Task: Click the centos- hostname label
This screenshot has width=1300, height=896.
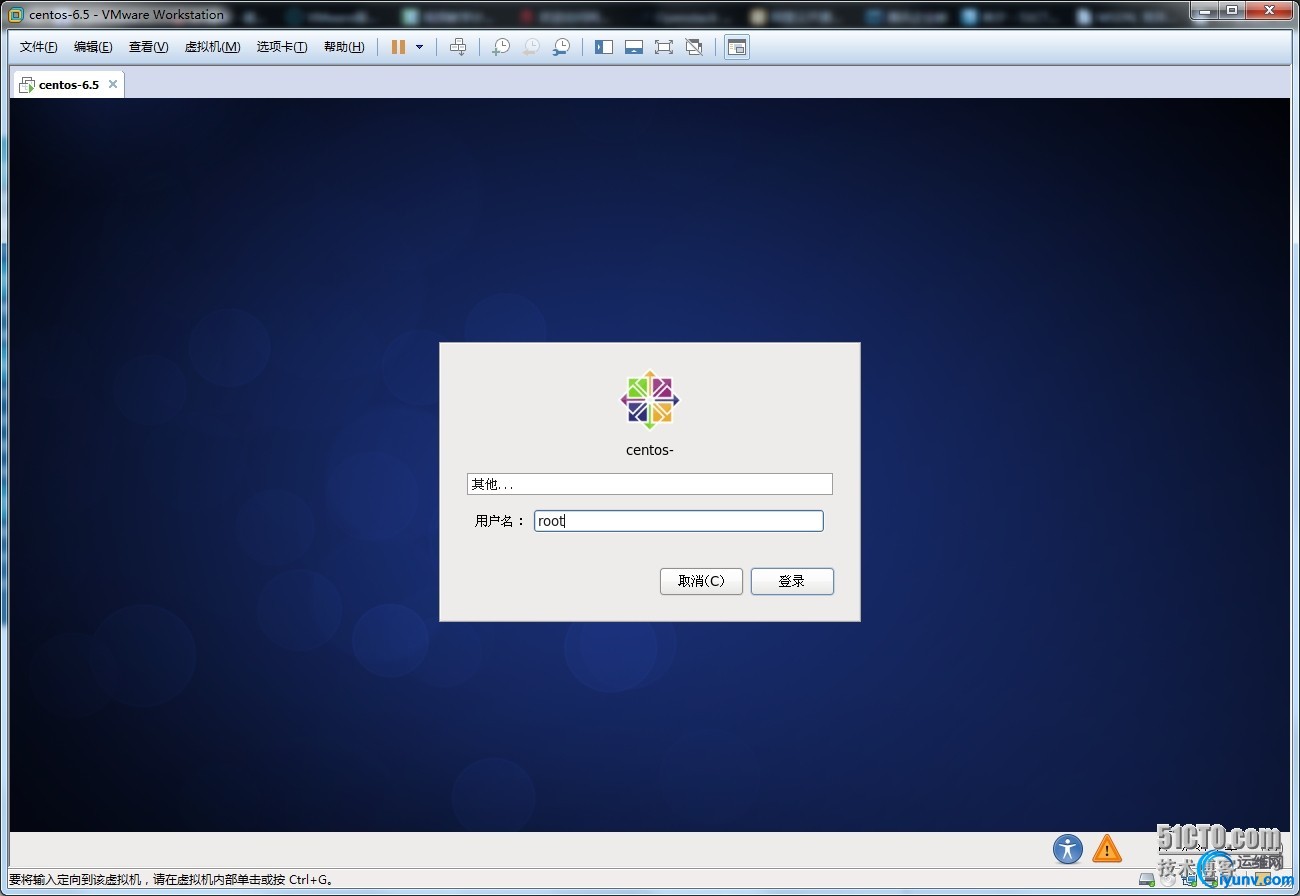Action: coord(650,450)
